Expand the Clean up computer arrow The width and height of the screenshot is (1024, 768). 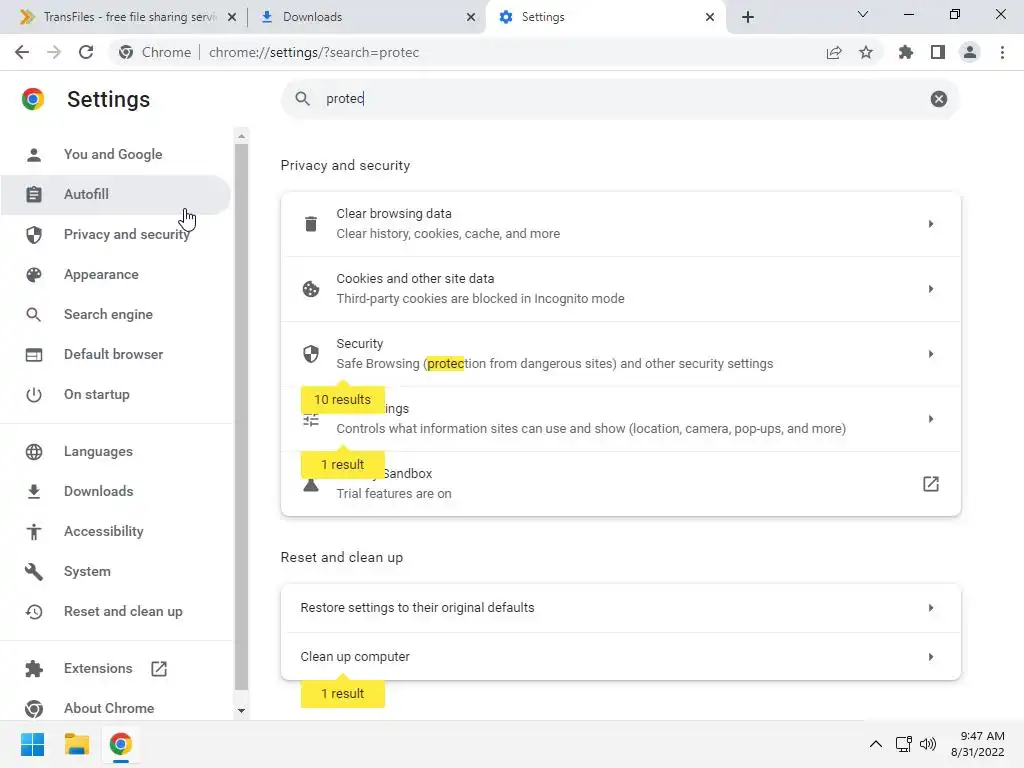click(x=931, y=657)
